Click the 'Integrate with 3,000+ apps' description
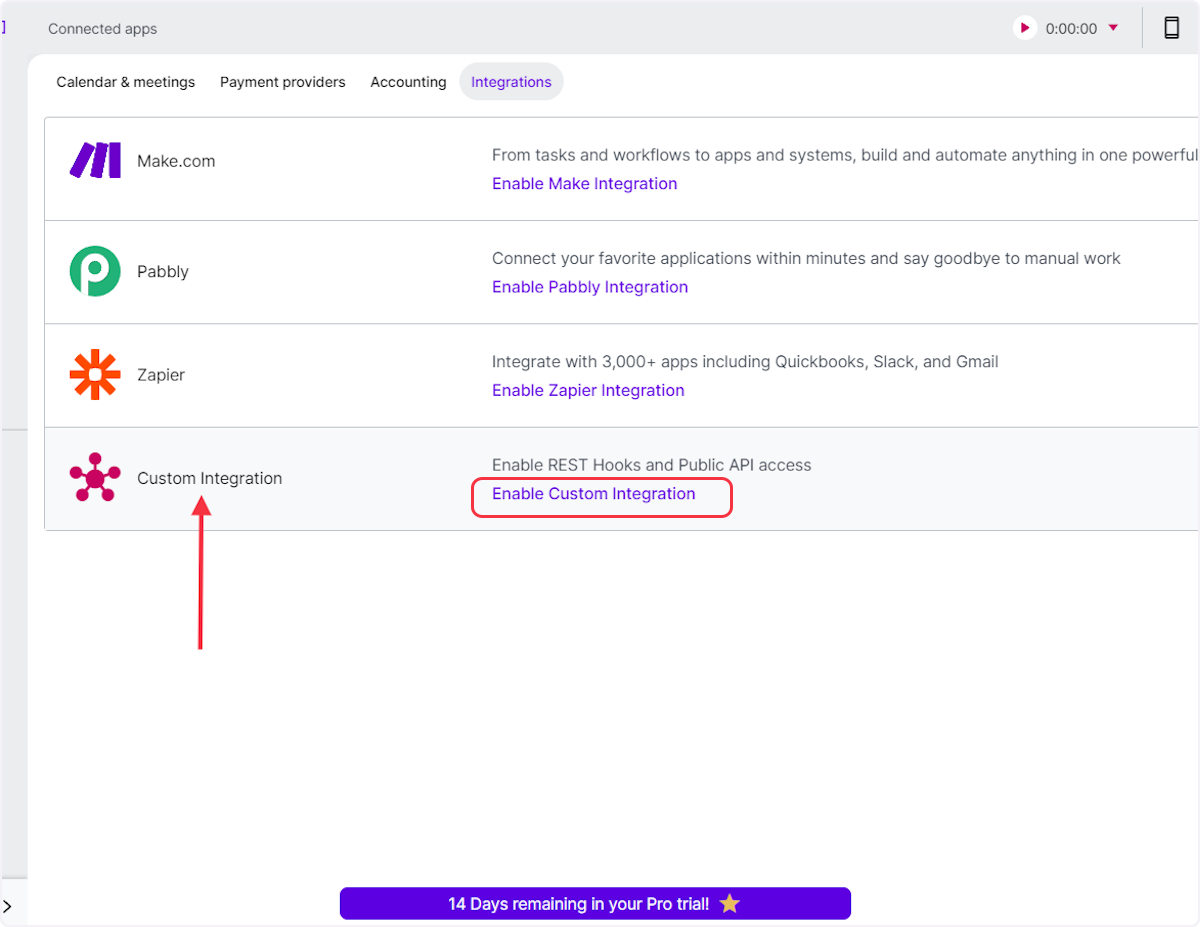Viewport: 1200px width, 927px height. pos(745,362)
